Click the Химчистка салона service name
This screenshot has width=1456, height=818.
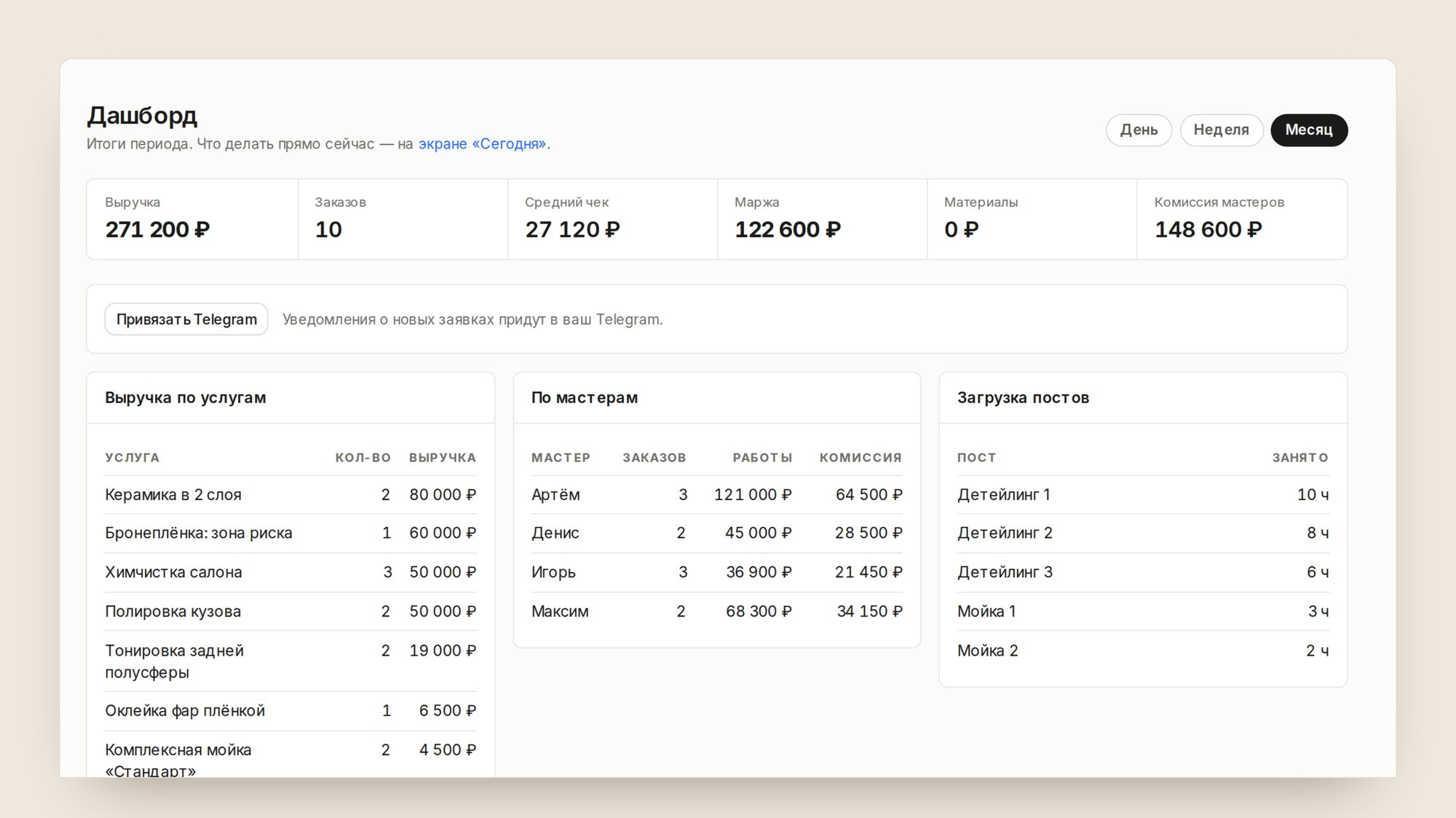[173, 572]
